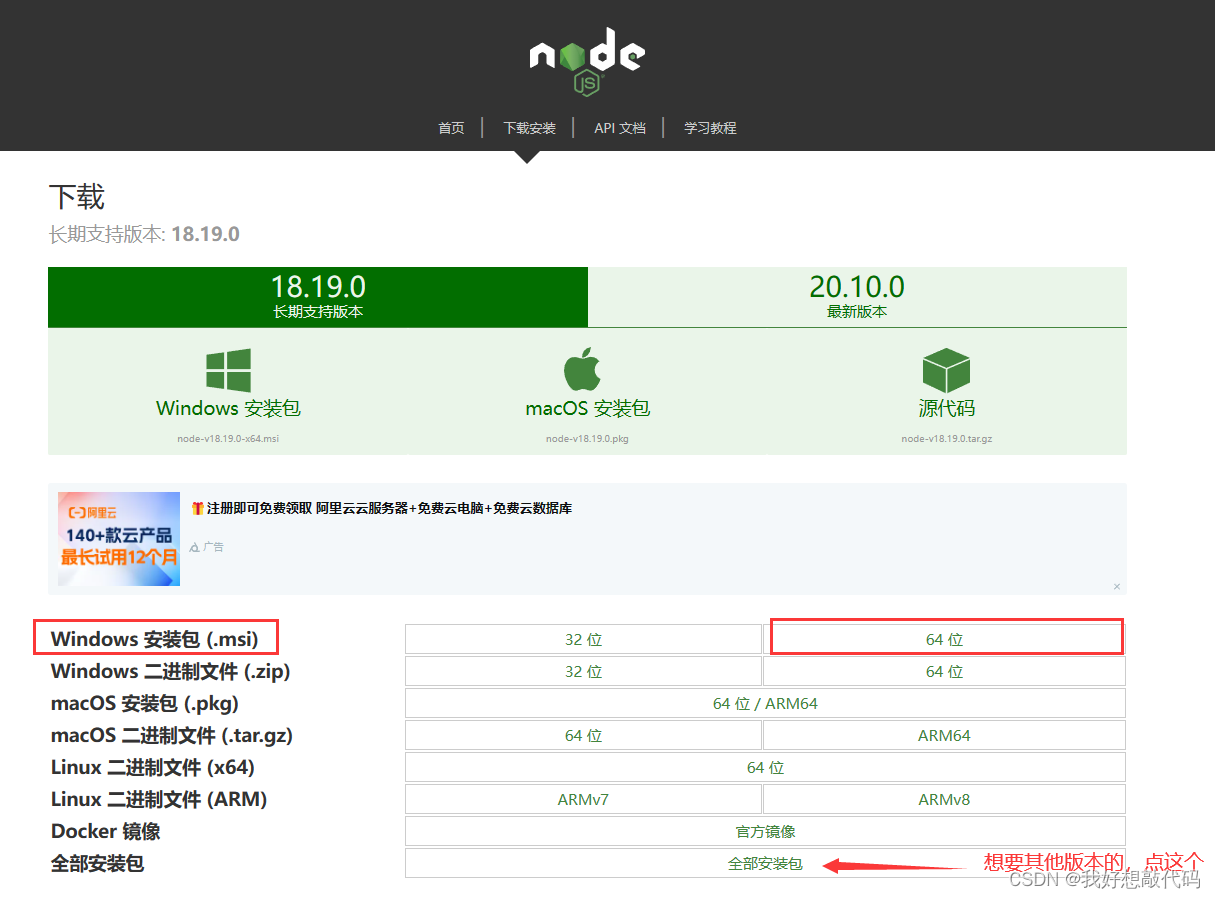Click the Windows logo installer icon
1215x898 pixels.
228,371
